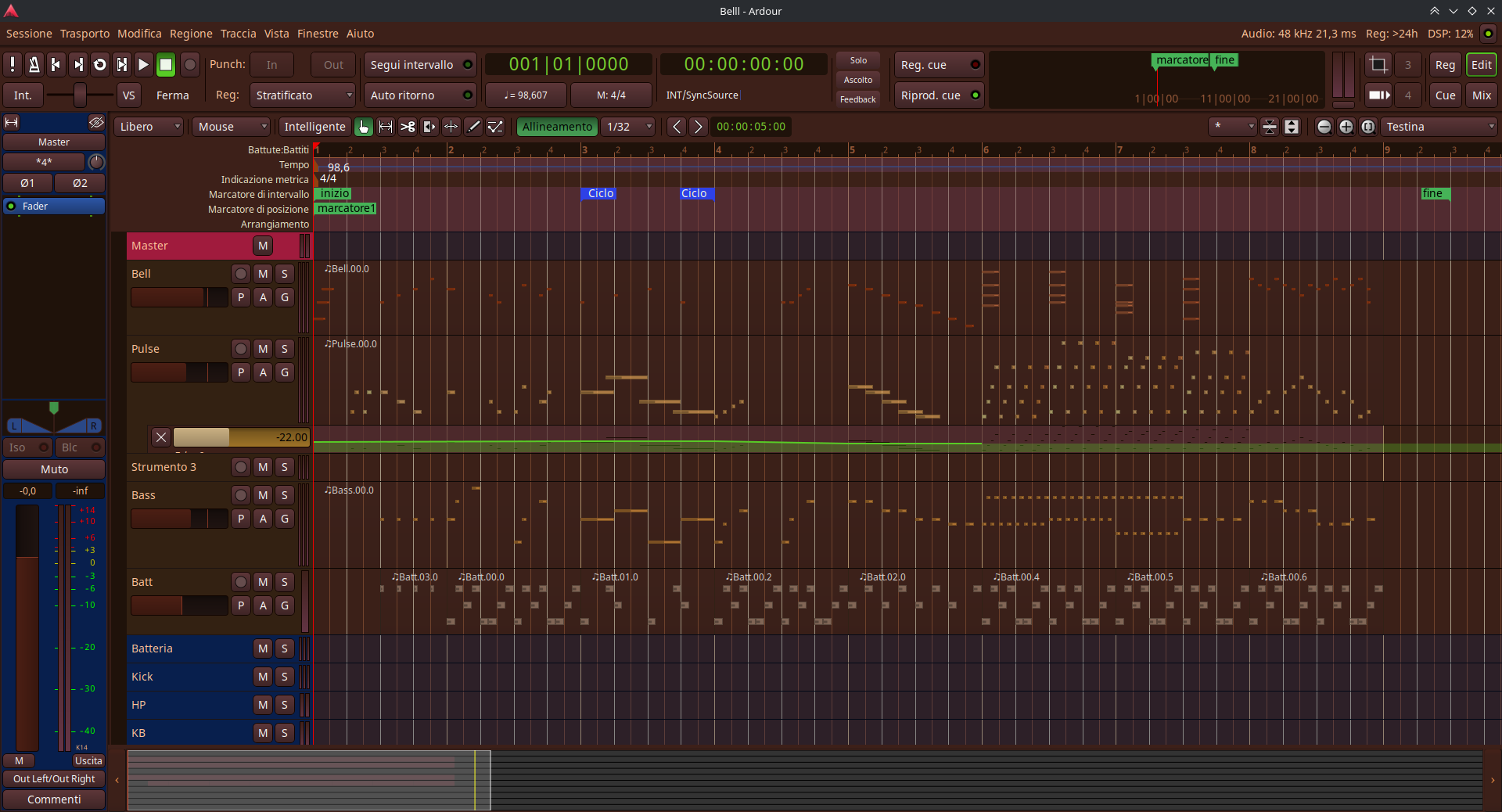Open the Testina zoom focus dropdown
The width and height of the screenshot is (1502, 812).
point(1439,127)
